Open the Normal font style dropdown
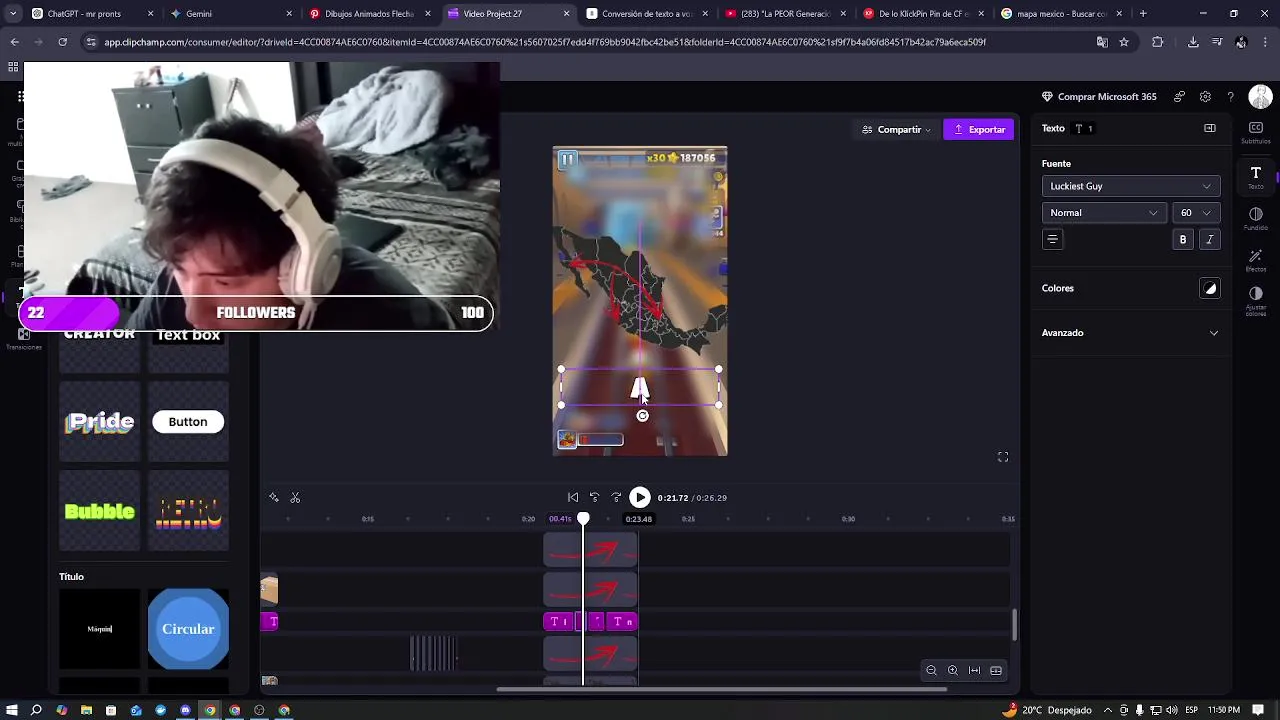The height and width of the screenshot is (720, 1280). tap(1104, 213)
